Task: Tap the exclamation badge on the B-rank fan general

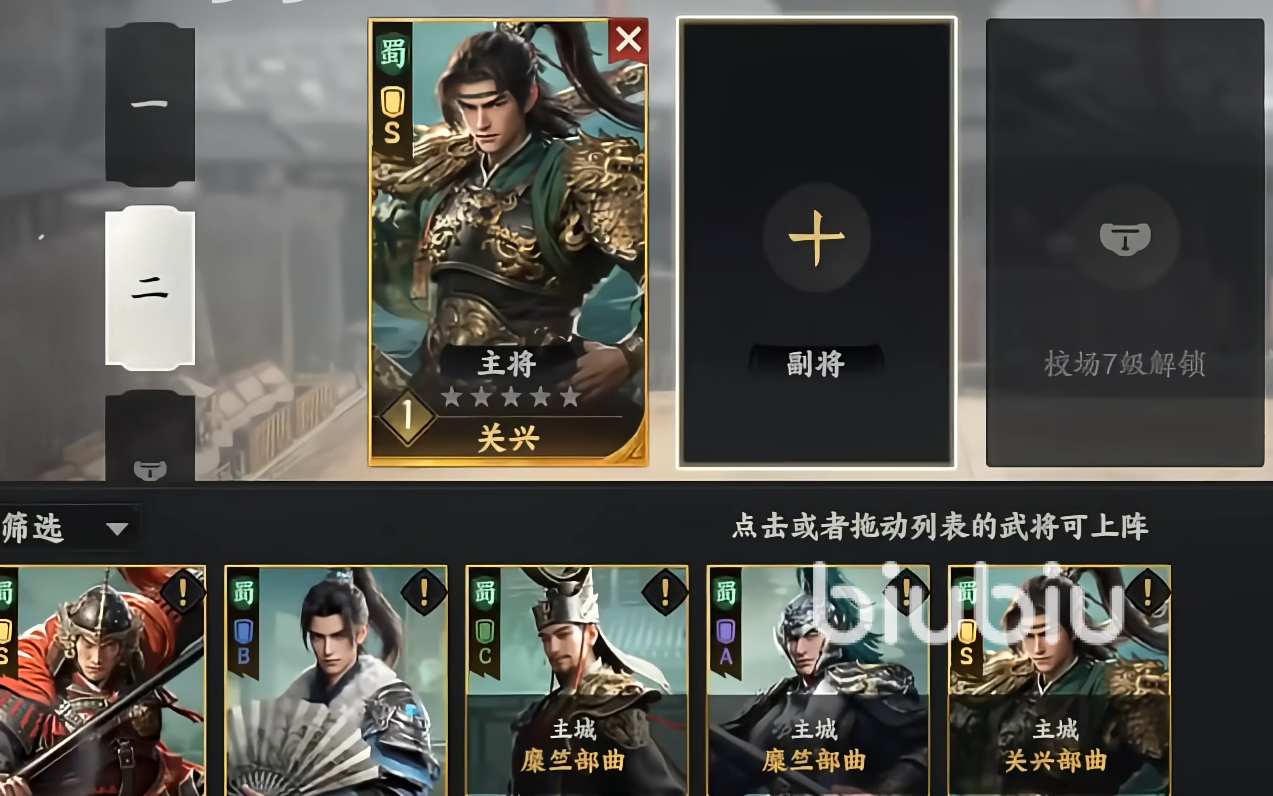Action: pyautogui.click(x=424, y=592)
